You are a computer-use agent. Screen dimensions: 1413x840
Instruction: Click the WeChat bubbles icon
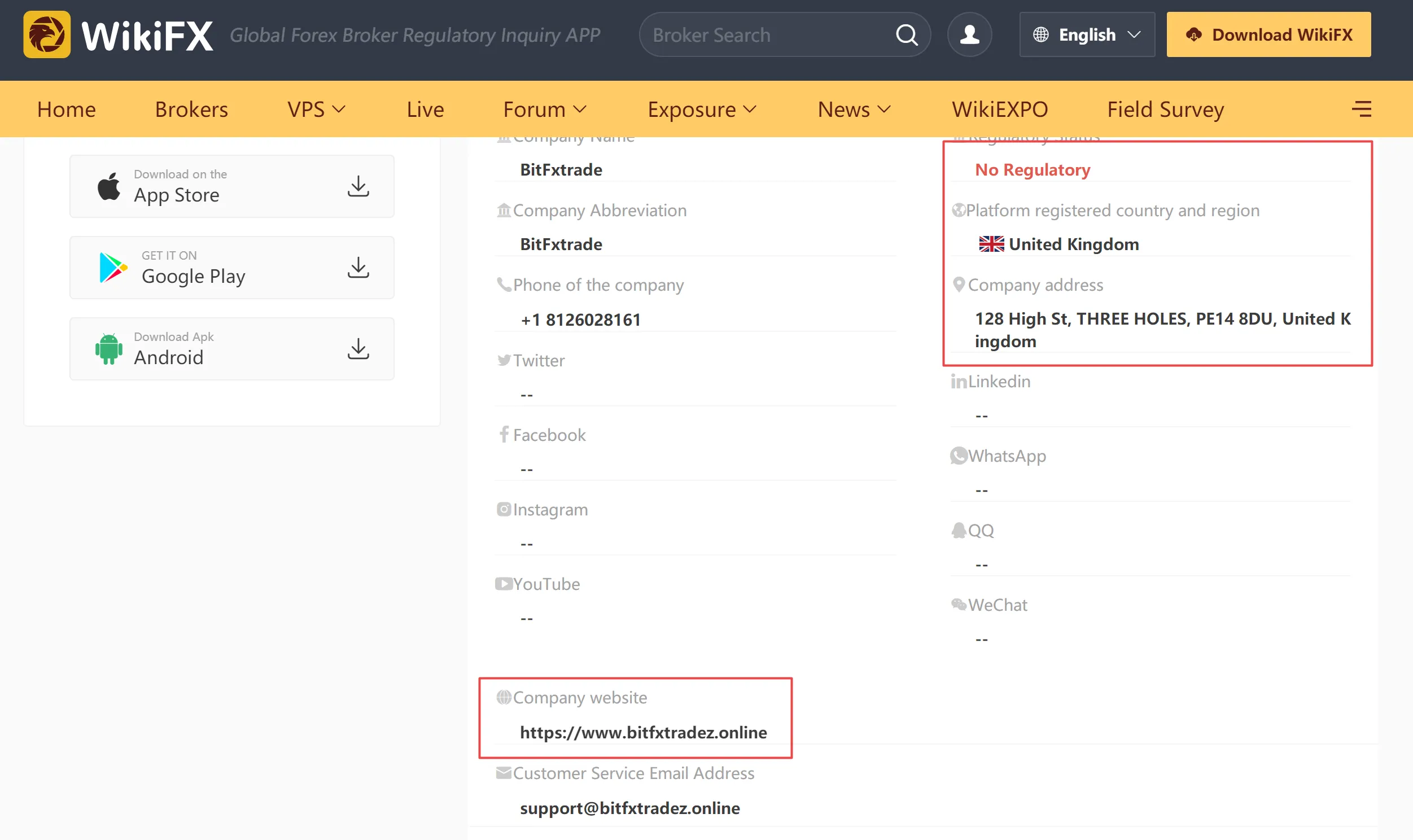pyautogui.click(x=959, y=605)
